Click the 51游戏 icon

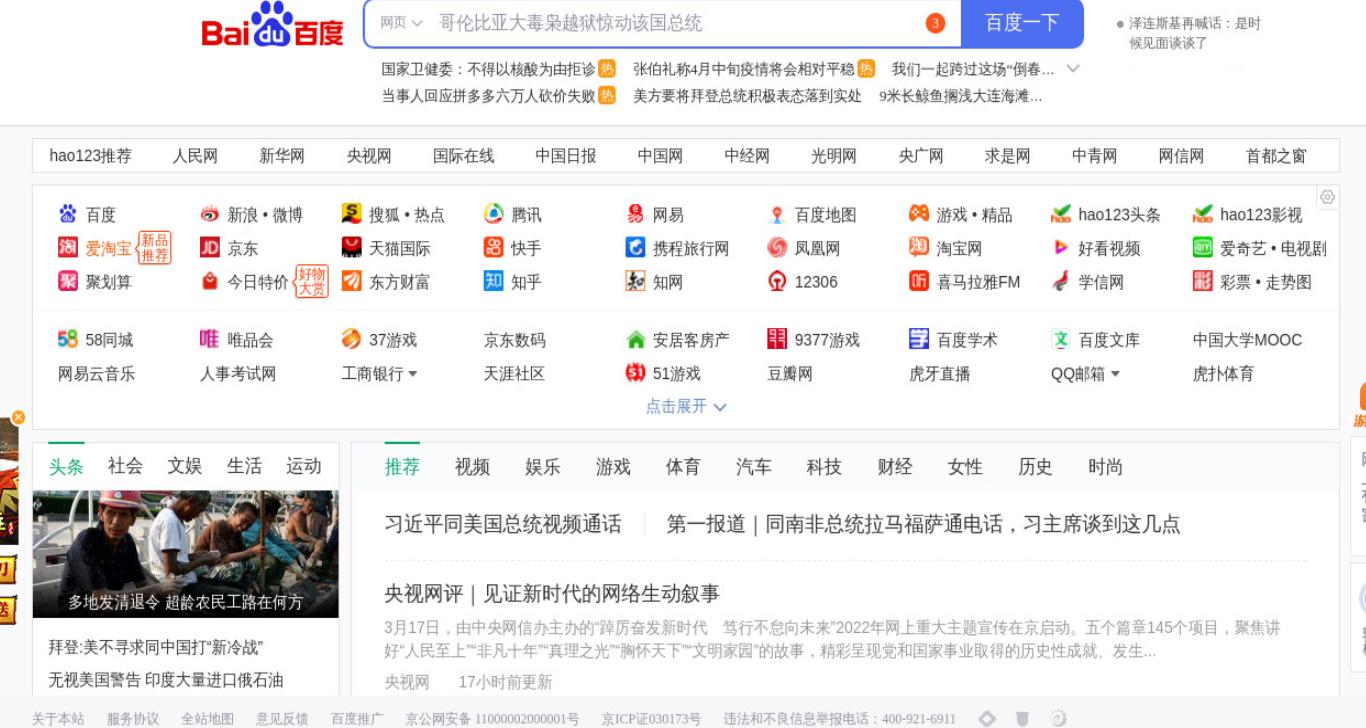click(x=635, y=373)
